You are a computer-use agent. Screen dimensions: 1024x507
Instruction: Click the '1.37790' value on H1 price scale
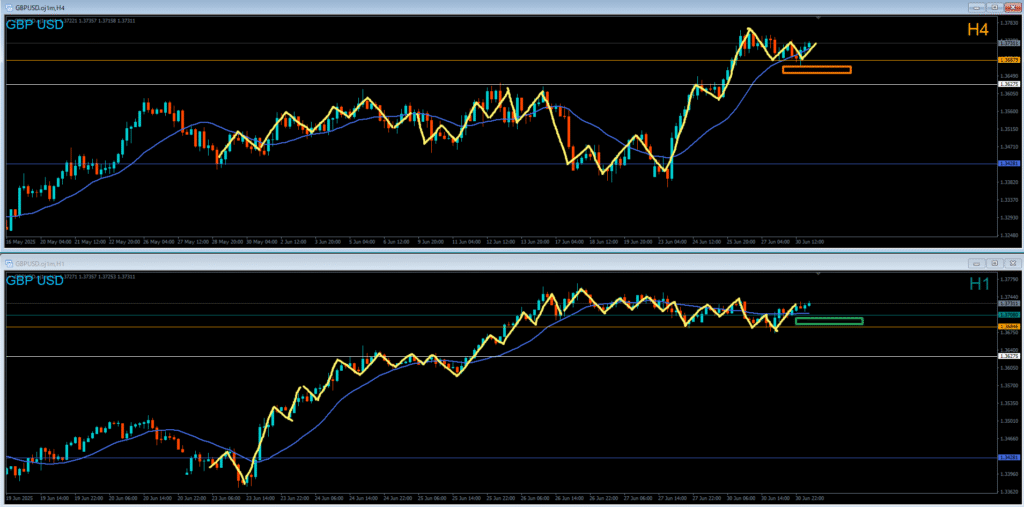[1010, 278]
